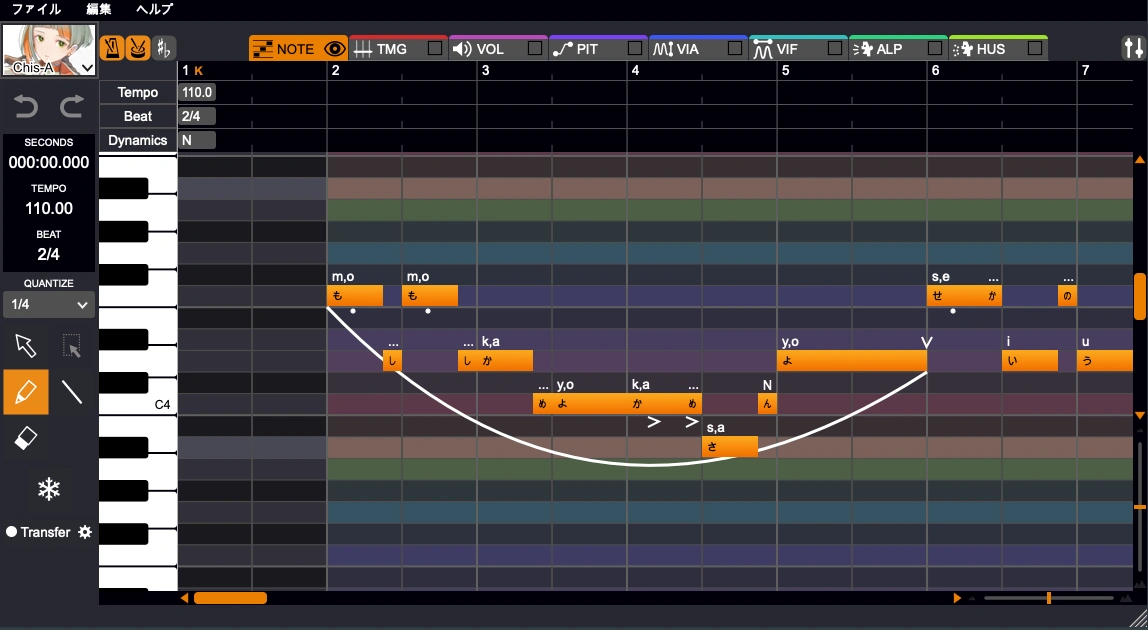The height and width of the screenshot is (630, 1148).
Task: Check the ALP checkbox
Action: pyautogui.click(x=935, y=48)
